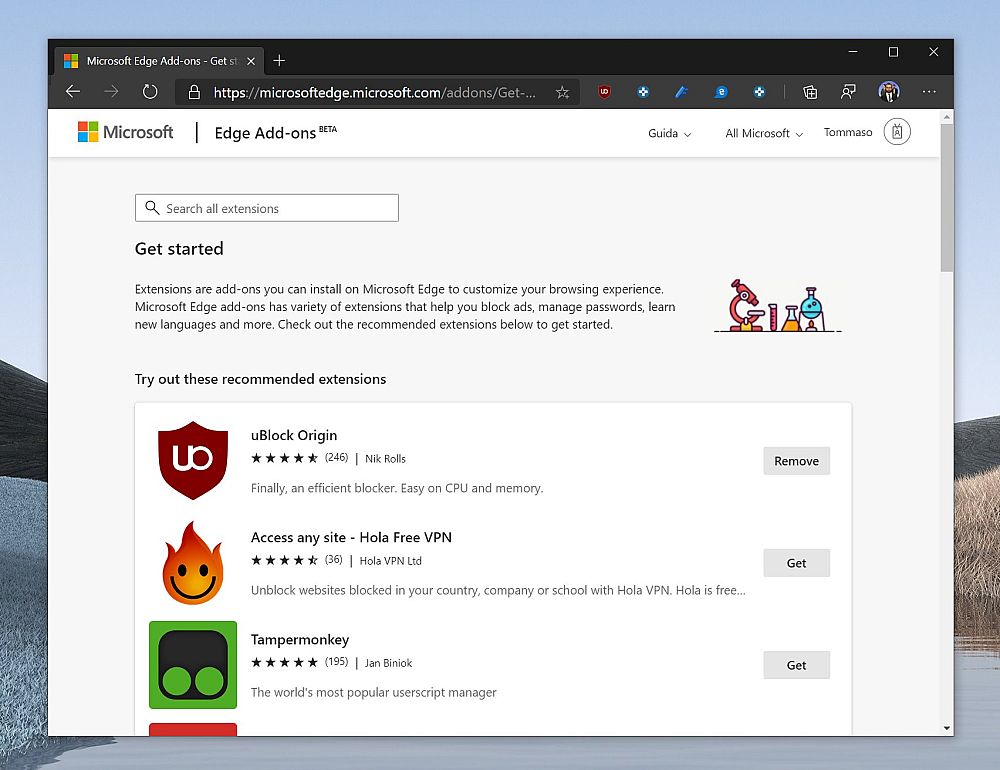
Task: Open the browser profile avatar menu
Action: [889, 92]
